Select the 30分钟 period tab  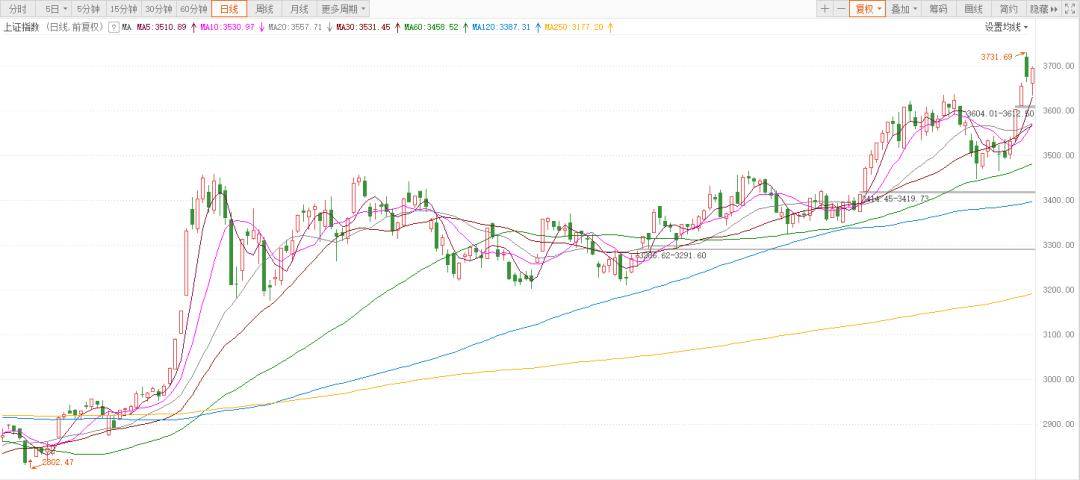coord(158,9)
